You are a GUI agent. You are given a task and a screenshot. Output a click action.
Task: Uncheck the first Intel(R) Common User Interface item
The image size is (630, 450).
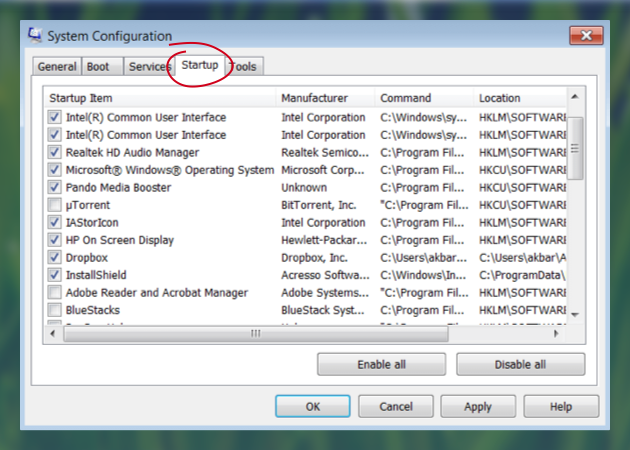click(x=54, y=117)
